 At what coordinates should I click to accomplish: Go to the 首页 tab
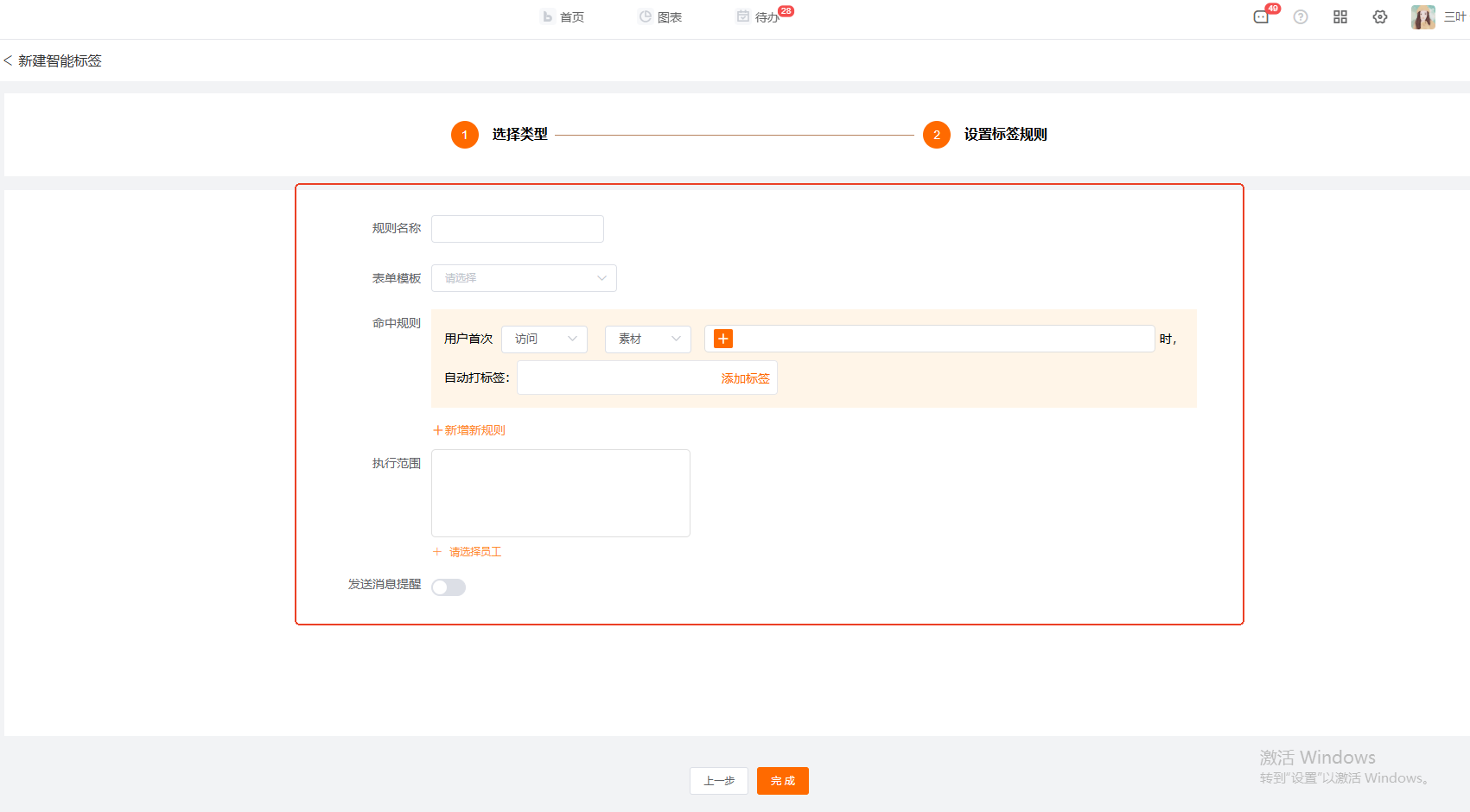[563, 17]
